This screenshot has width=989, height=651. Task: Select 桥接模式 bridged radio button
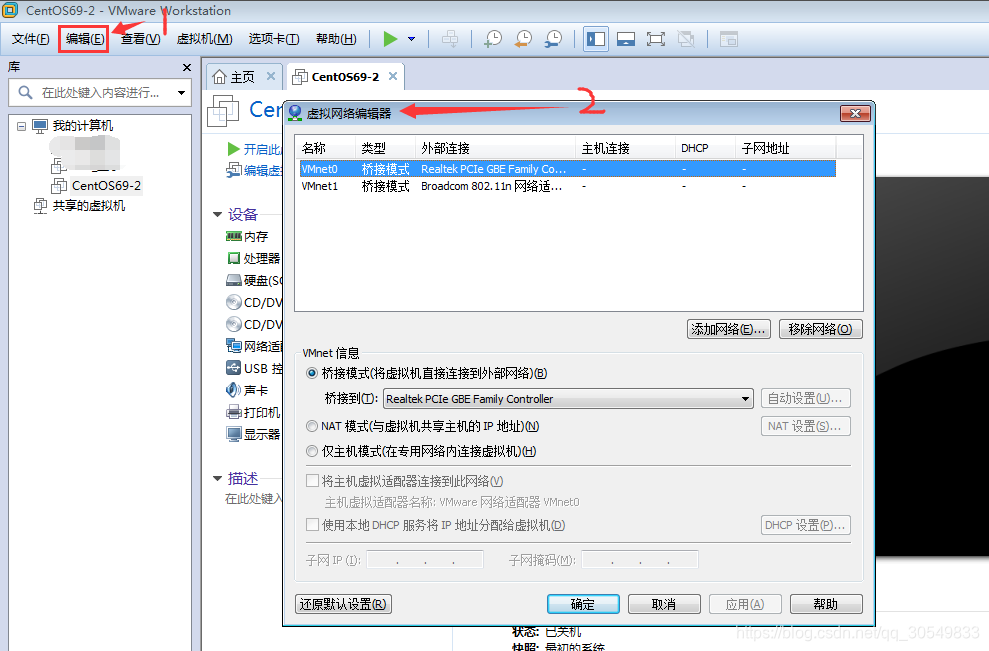(x=312, y=373)
